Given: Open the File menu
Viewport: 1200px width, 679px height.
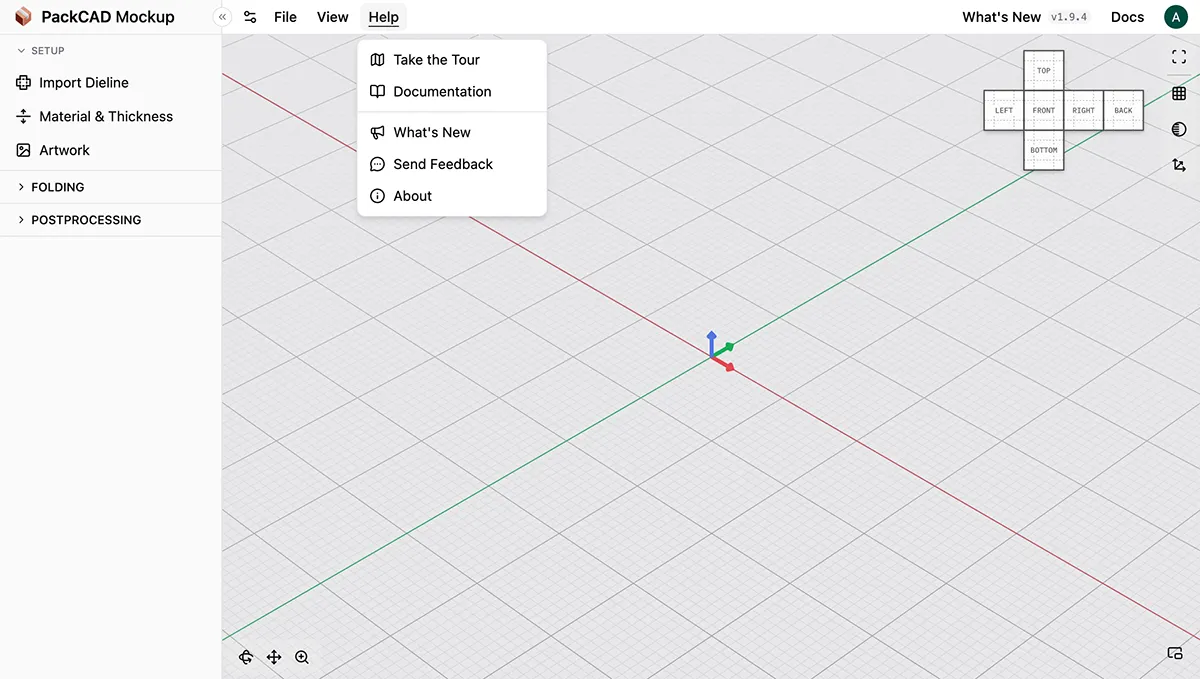Looking at the screenshot, I should pos(285,17).
